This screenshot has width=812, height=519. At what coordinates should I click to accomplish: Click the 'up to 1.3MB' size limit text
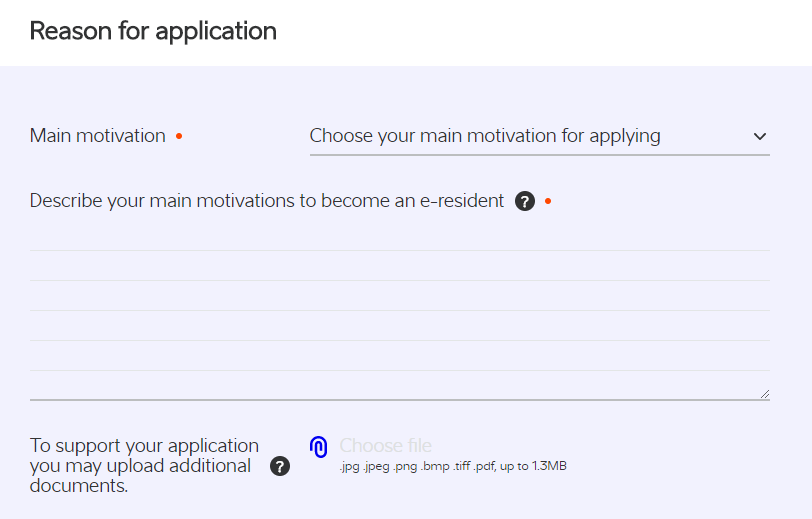(x=533, y=466)
